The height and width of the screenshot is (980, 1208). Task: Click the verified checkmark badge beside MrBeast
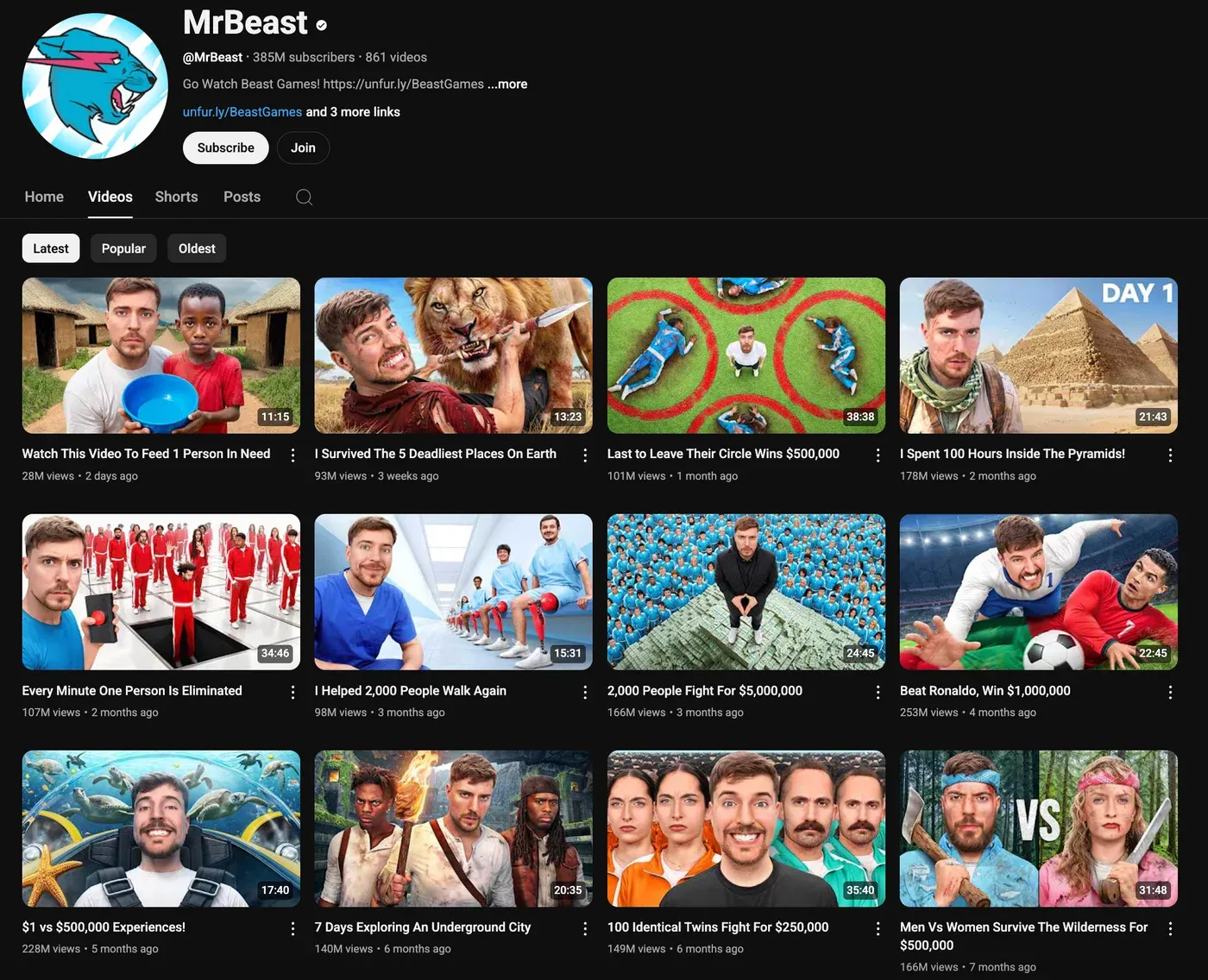pyautogui.click(x=321, y=26)
